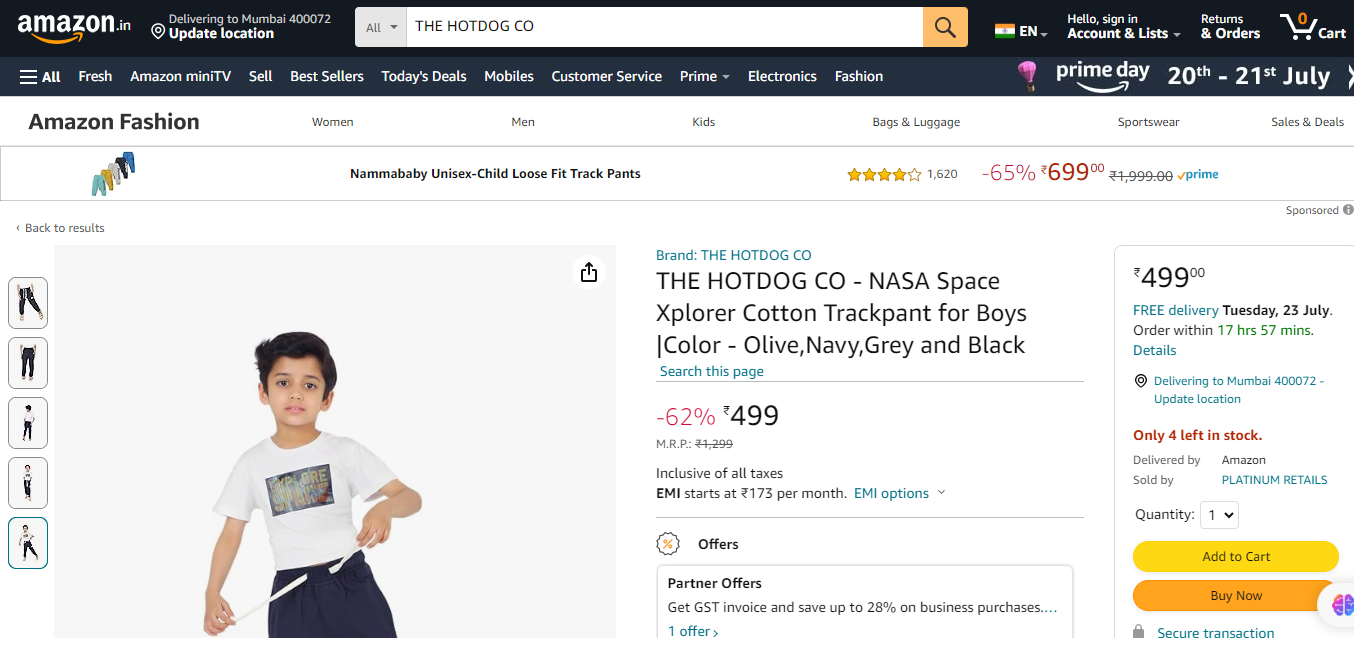Expand the Prime nav dropdown
Image resolution: width=1354 pixels, height=654 pixels.
click(x=704, y=76)
